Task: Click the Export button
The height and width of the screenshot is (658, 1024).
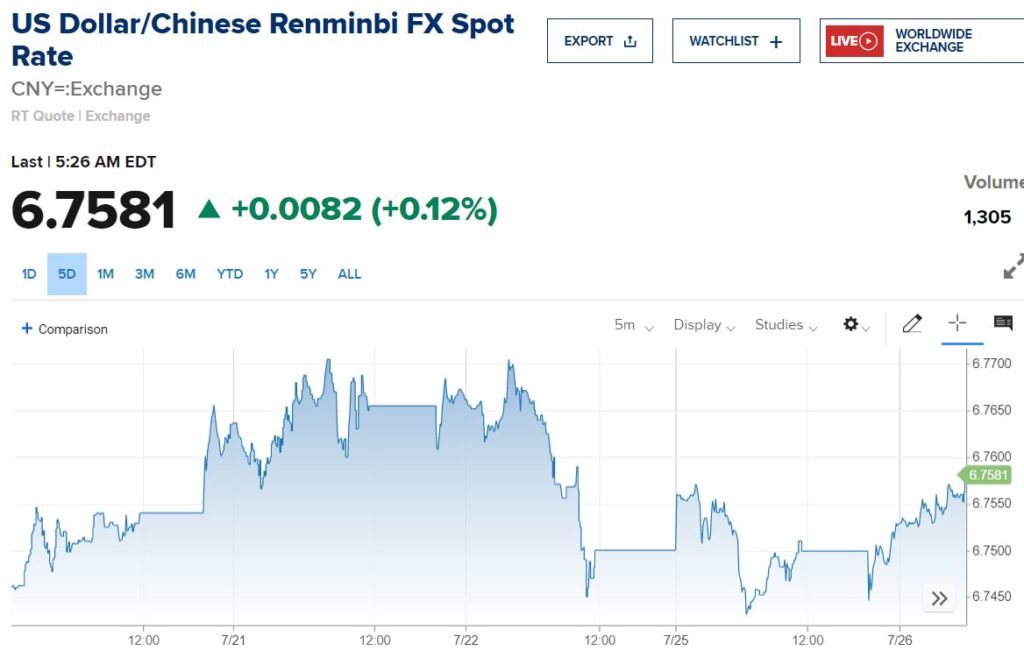Action: 600,41
